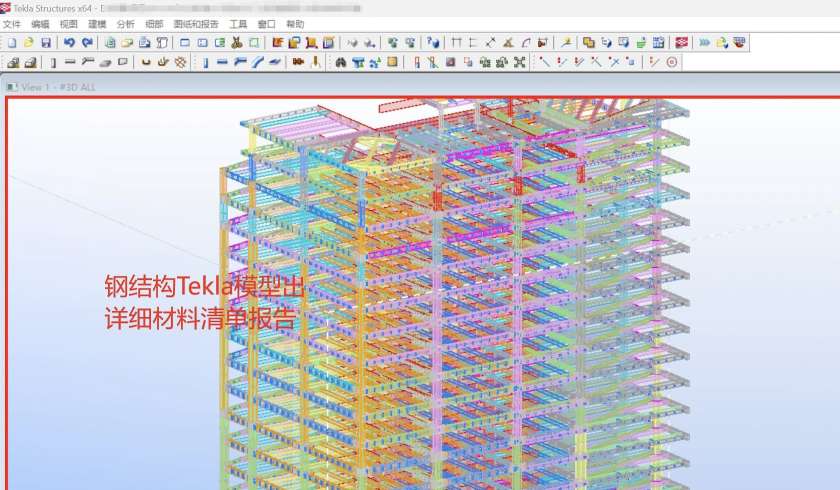
Task: Create a concrete slab
Action: pos(105,63)
